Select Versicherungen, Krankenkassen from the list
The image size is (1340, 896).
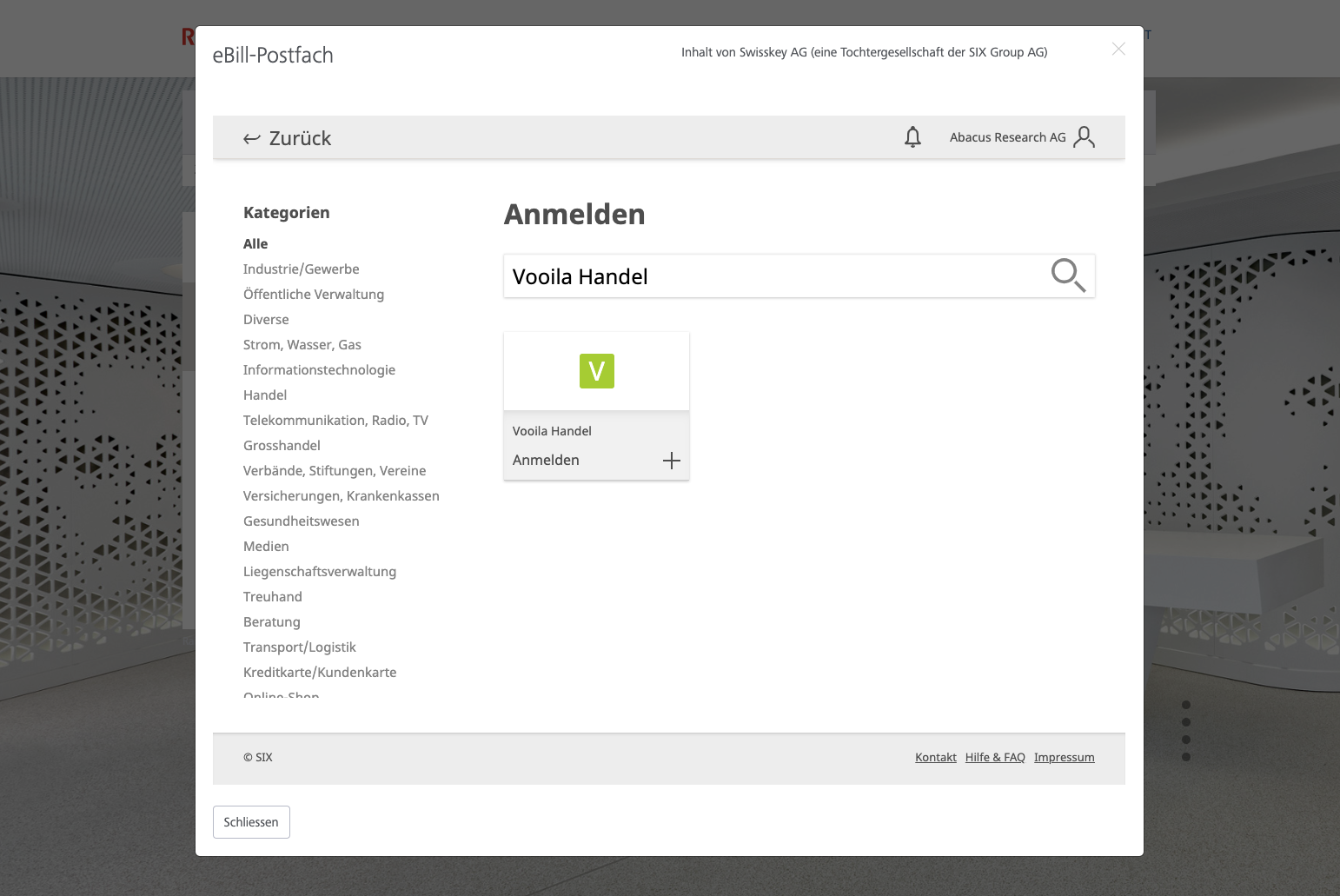[341, 495]
